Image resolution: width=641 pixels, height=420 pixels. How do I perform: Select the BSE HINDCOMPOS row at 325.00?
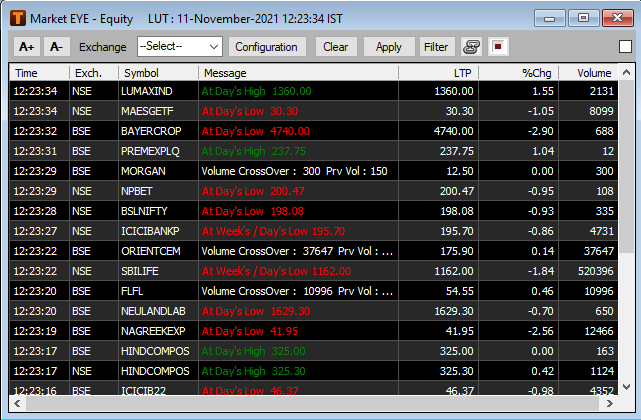[314, 351]
